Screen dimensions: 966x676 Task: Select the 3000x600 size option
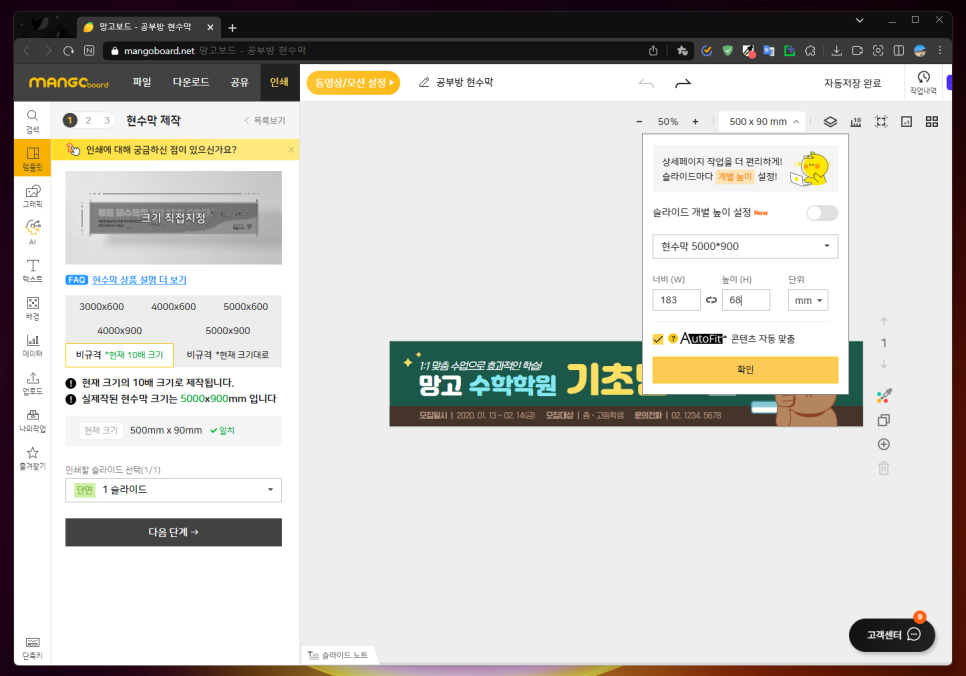[102, 307]
